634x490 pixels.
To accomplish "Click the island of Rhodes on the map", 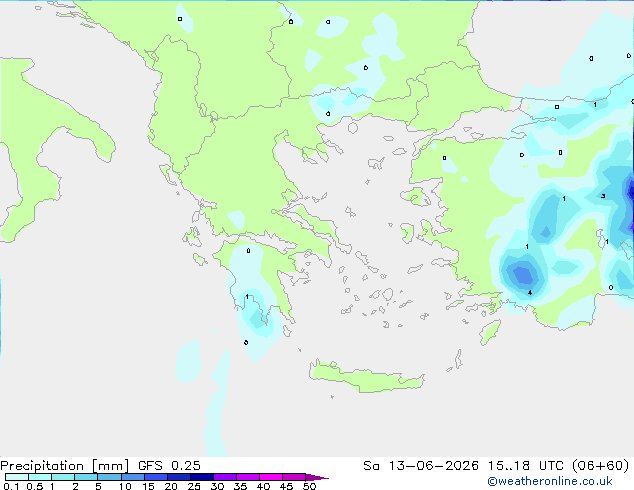I will pos(490,332).
